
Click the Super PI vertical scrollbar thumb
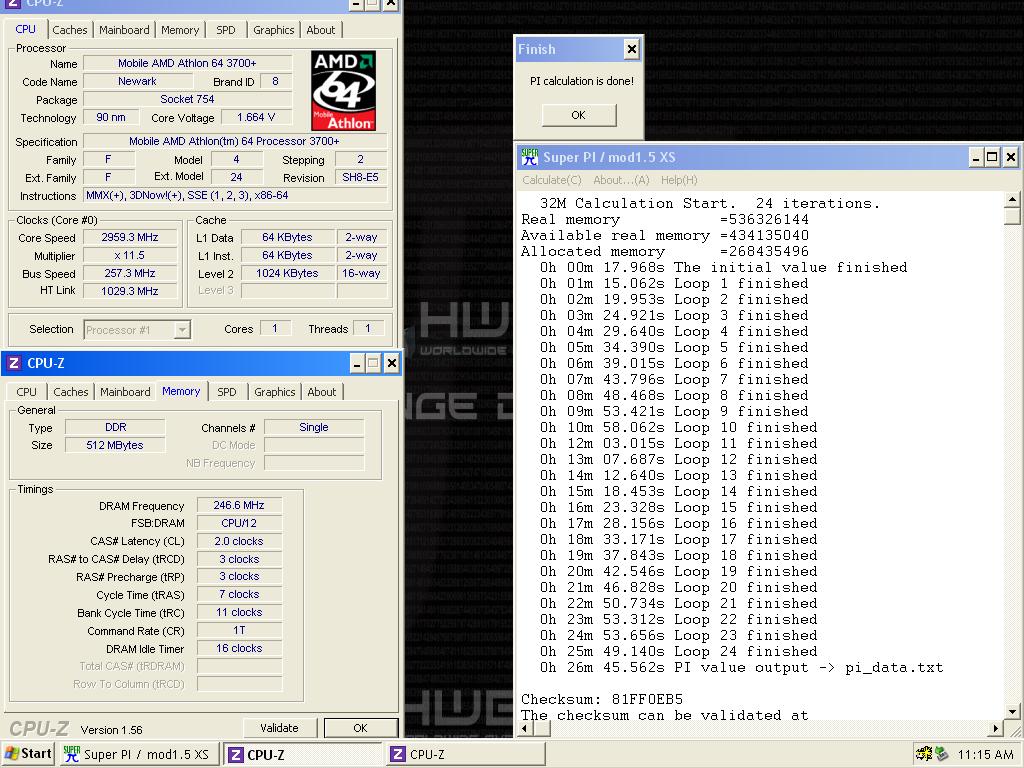click(x=1012, y=216)
